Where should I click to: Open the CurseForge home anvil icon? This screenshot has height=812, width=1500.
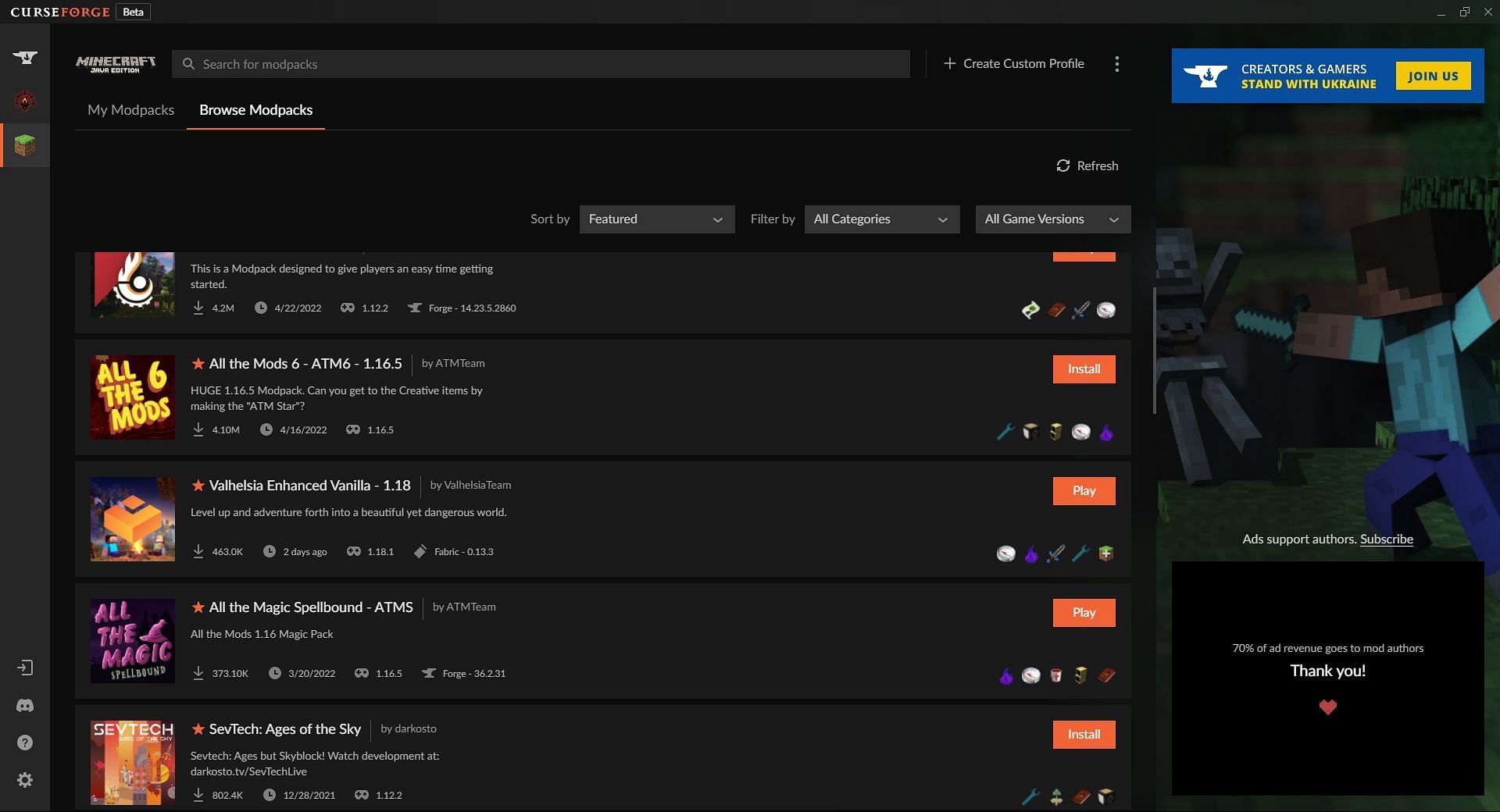point(25,57)
